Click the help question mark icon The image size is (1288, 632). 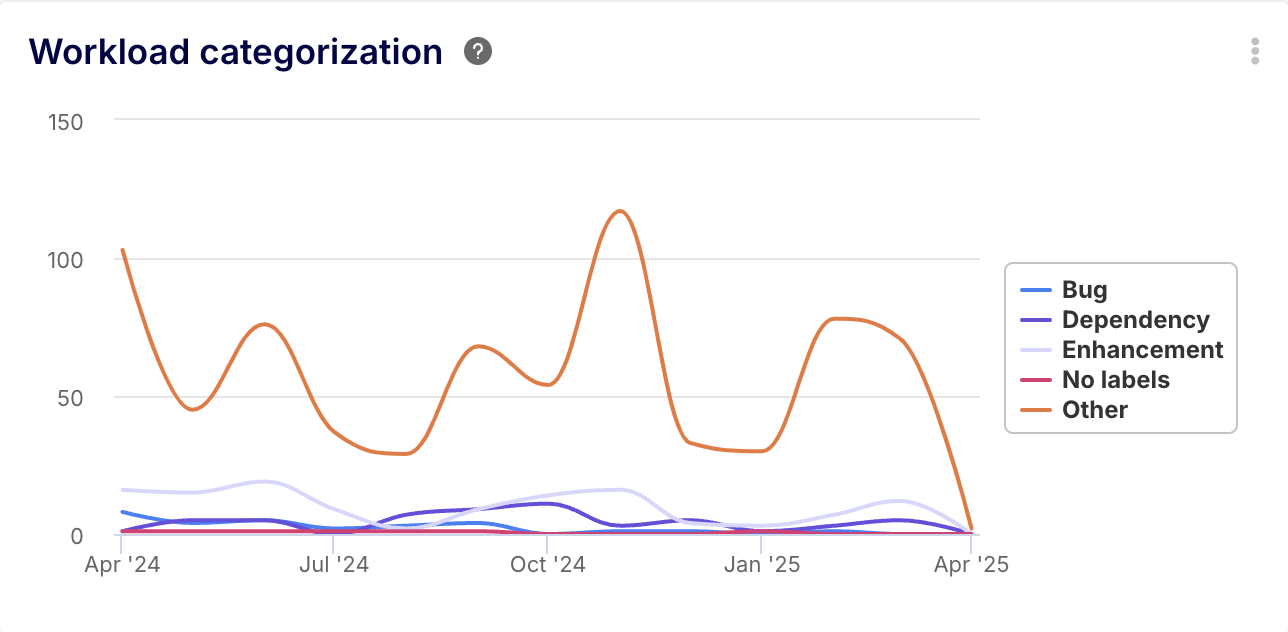tap(478, 52)
